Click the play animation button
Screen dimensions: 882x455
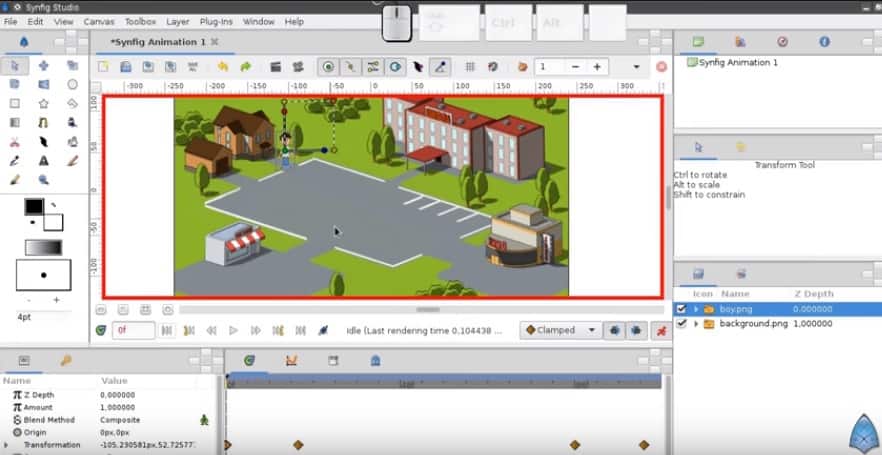233,331
